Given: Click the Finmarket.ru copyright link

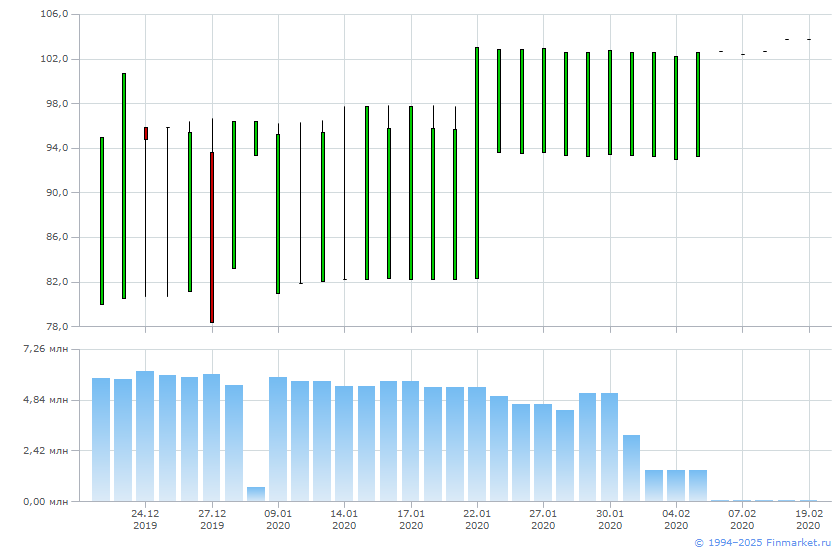Looking at the screenshot, I should coord(762,542).
